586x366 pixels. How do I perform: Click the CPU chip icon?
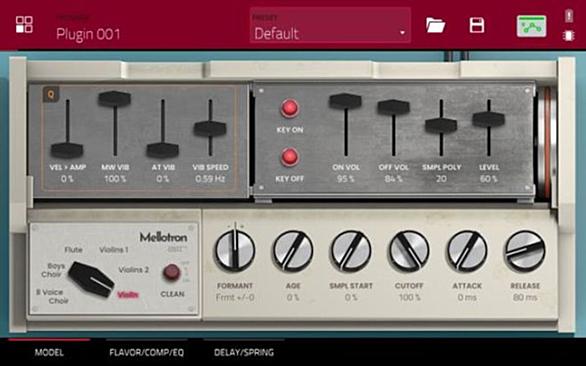tap(569, 36)
